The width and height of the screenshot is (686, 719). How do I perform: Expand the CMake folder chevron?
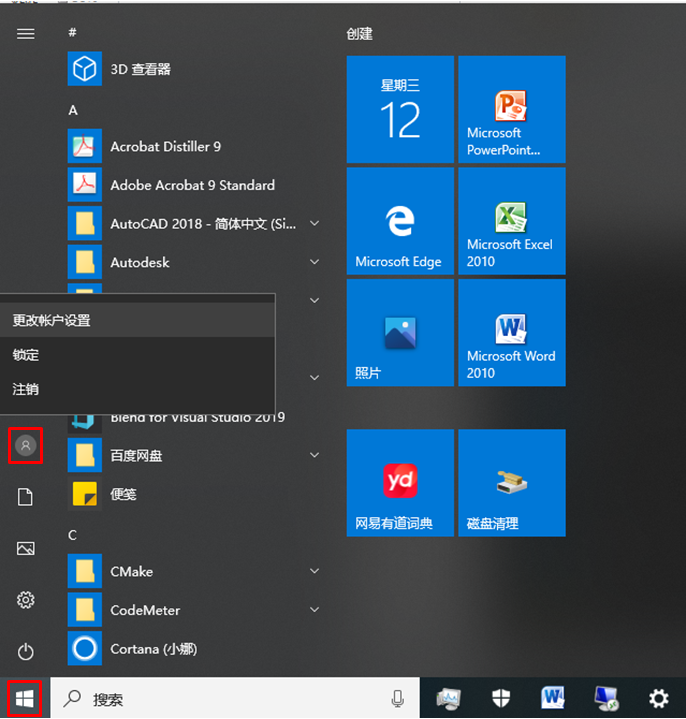pyautogui.click(x=315, y=571)
